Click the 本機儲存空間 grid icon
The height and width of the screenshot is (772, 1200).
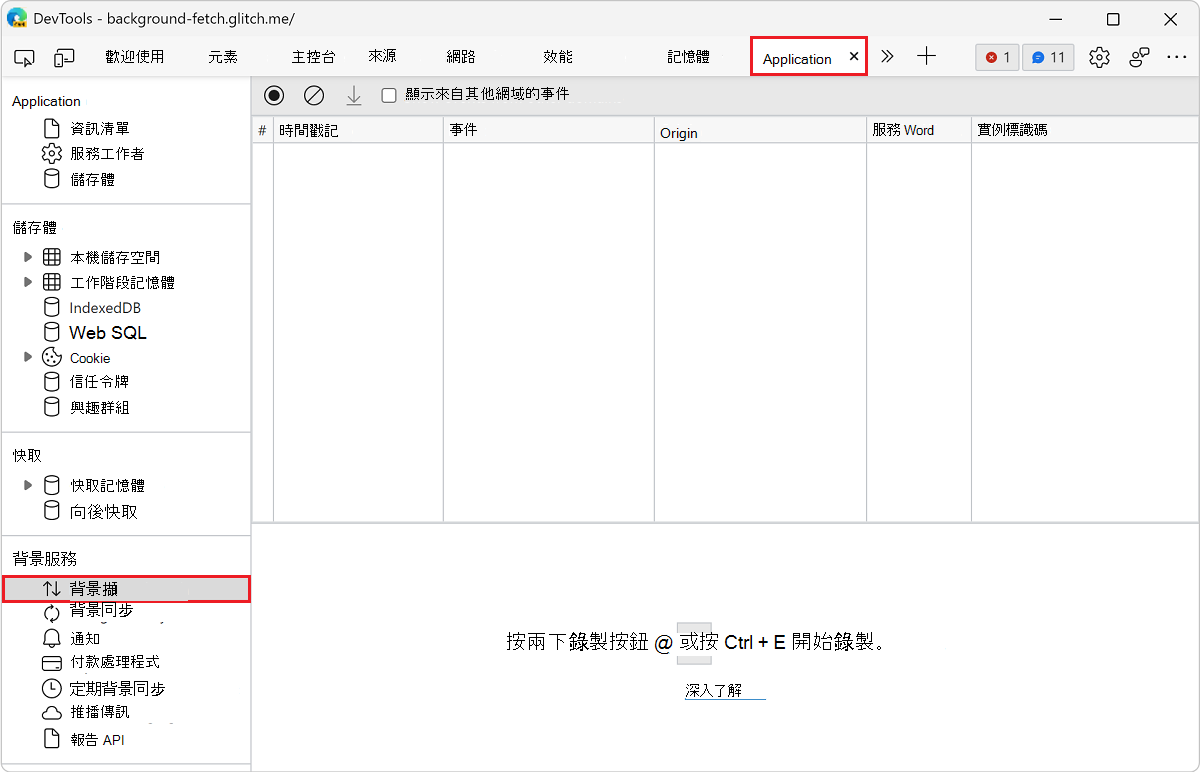(x=52, y=257)
